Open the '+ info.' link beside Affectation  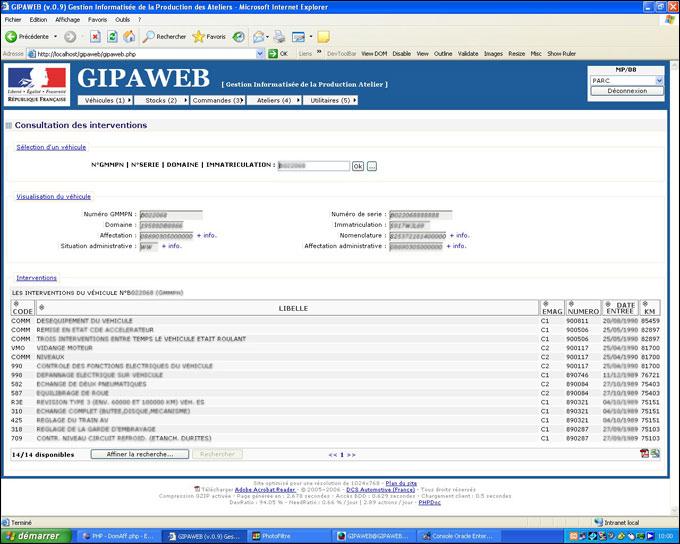(x=206, y=235)
